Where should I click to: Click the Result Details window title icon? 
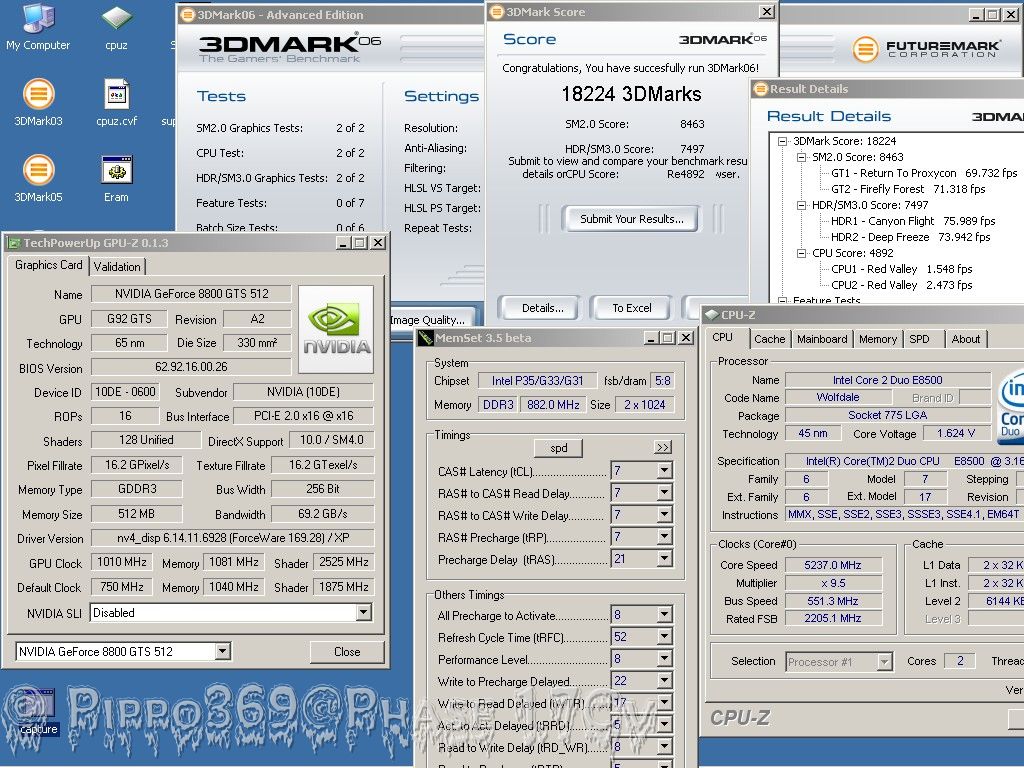(x=760, y=89)
